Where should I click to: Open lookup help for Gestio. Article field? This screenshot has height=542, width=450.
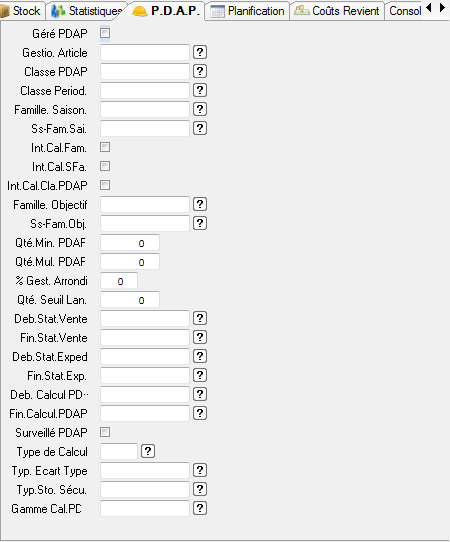[200, 53]
